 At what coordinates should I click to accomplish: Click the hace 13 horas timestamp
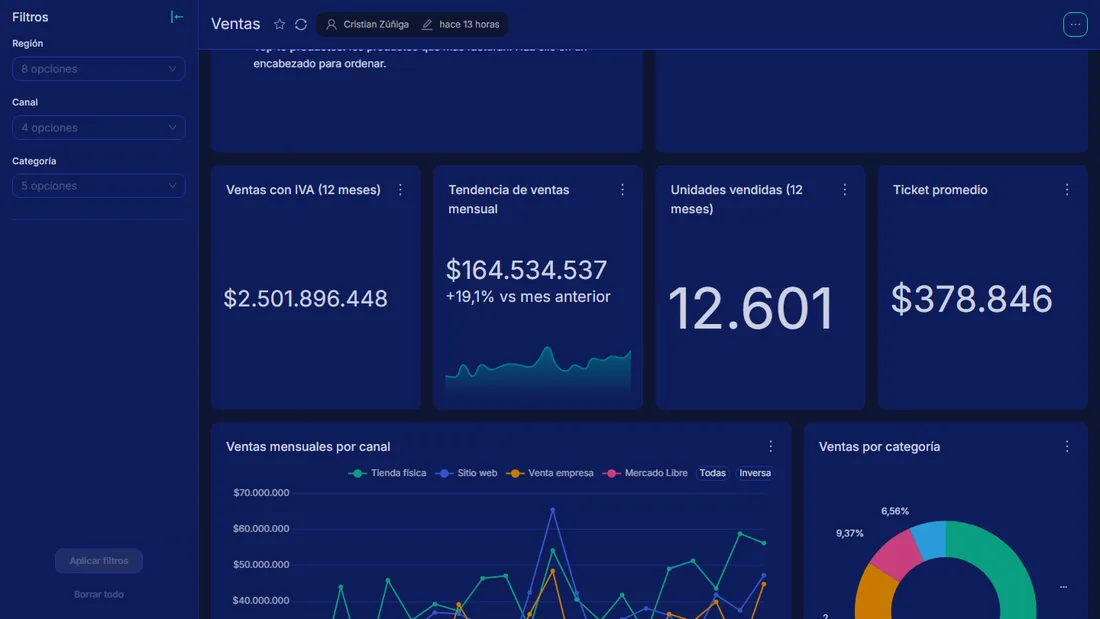(x=469, y=25)
